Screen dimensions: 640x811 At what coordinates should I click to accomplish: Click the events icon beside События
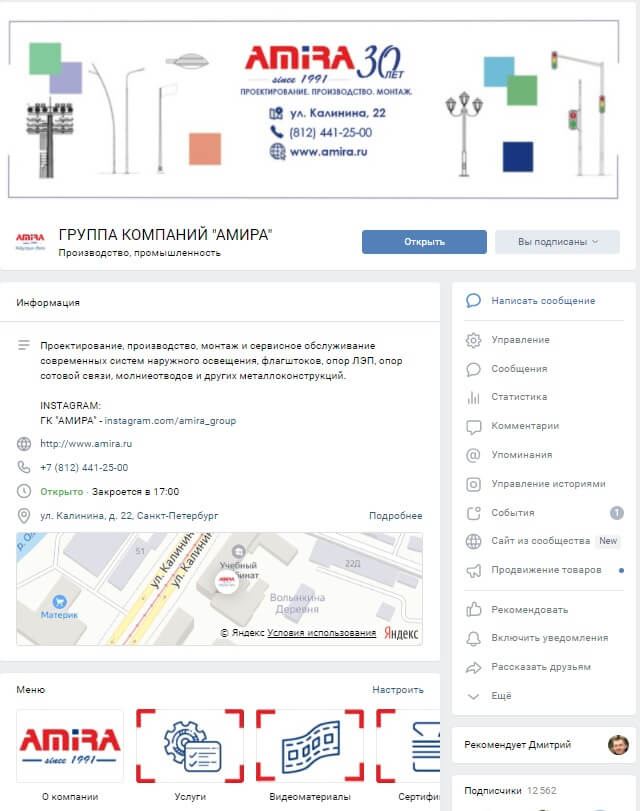[473, 513]
